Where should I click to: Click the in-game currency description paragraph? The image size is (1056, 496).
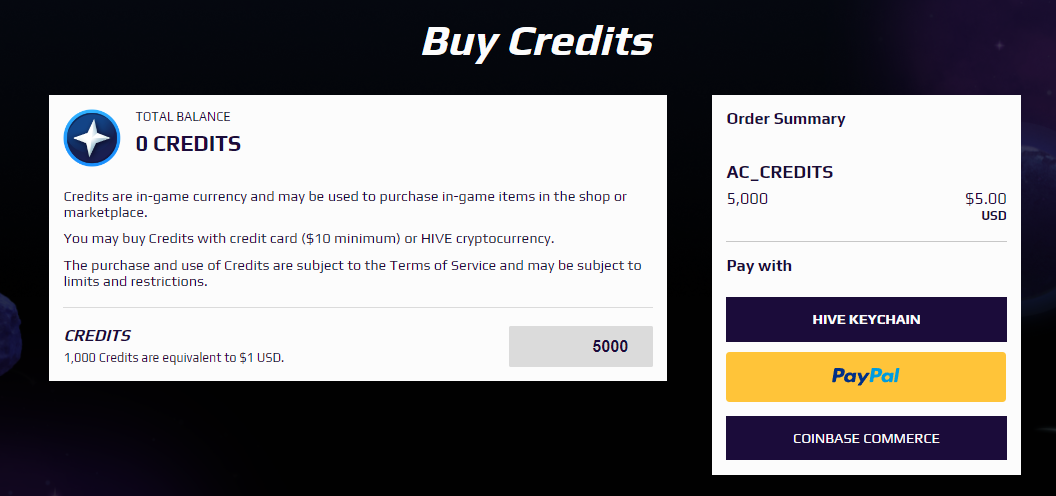pyautogui.click(x=345, y=204)
